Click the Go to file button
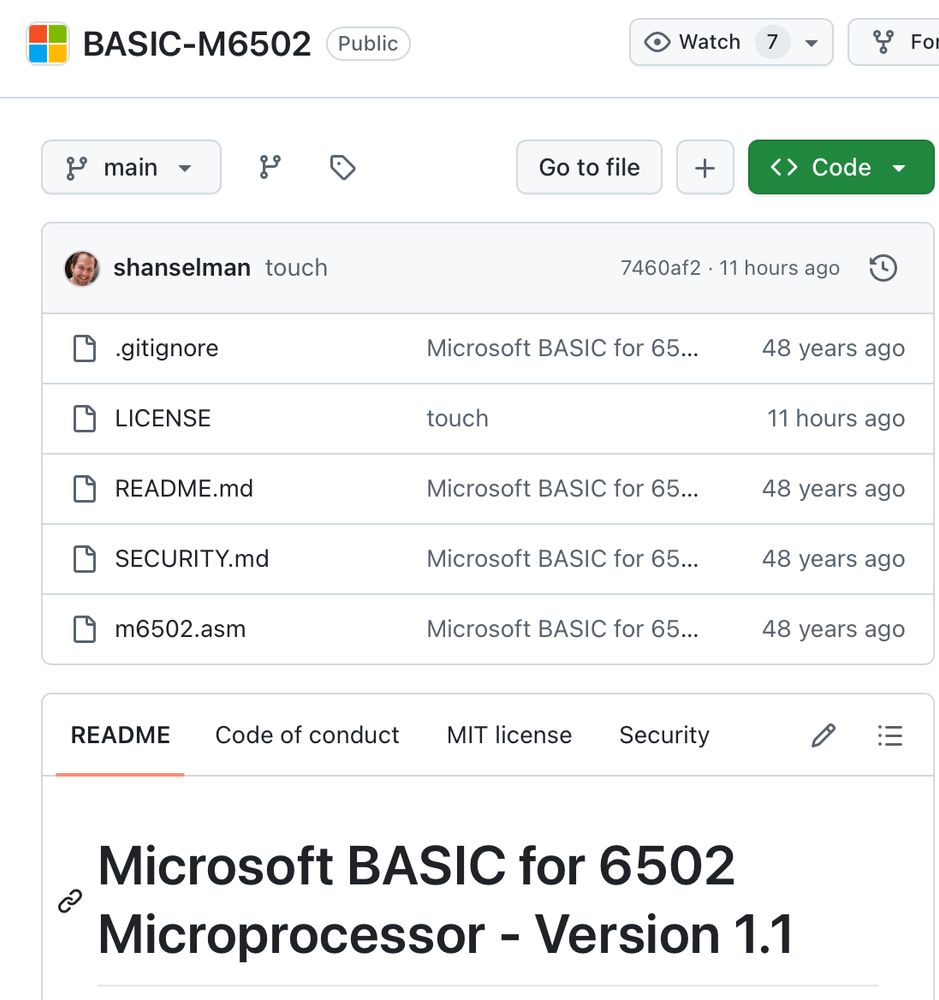The width and height of the screenshot is (939, 1000). (x=589, y=167)
